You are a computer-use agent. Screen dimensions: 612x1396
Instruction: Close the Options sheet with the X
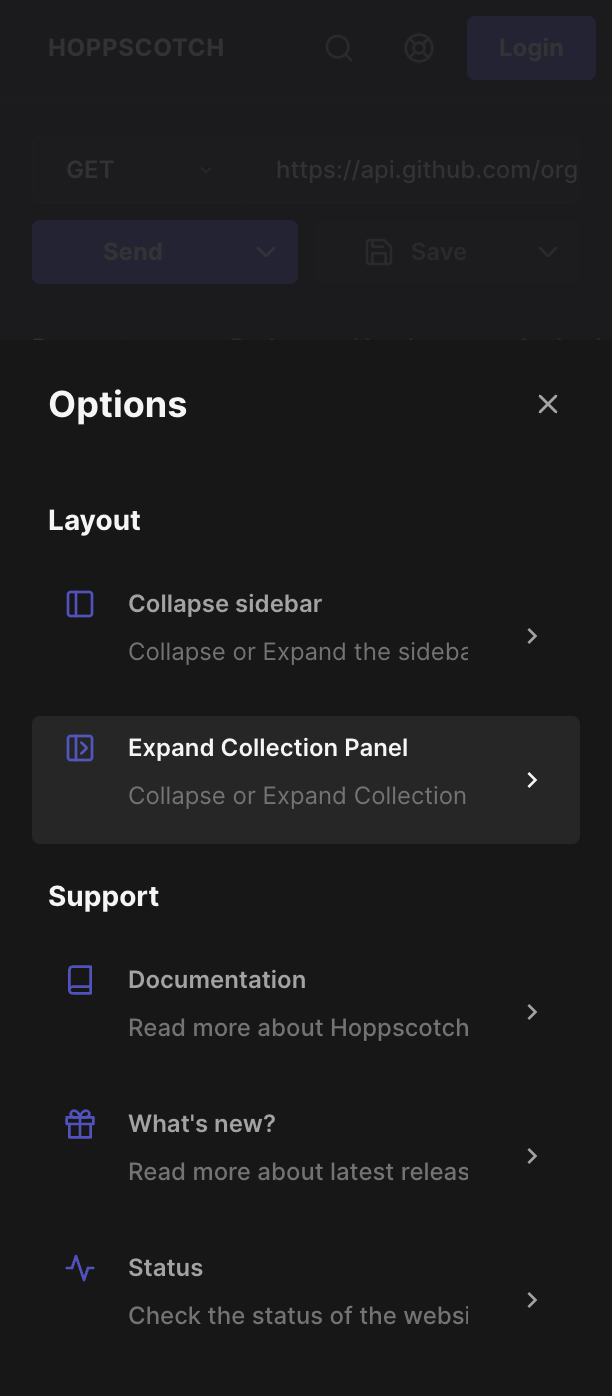point(548,404)
